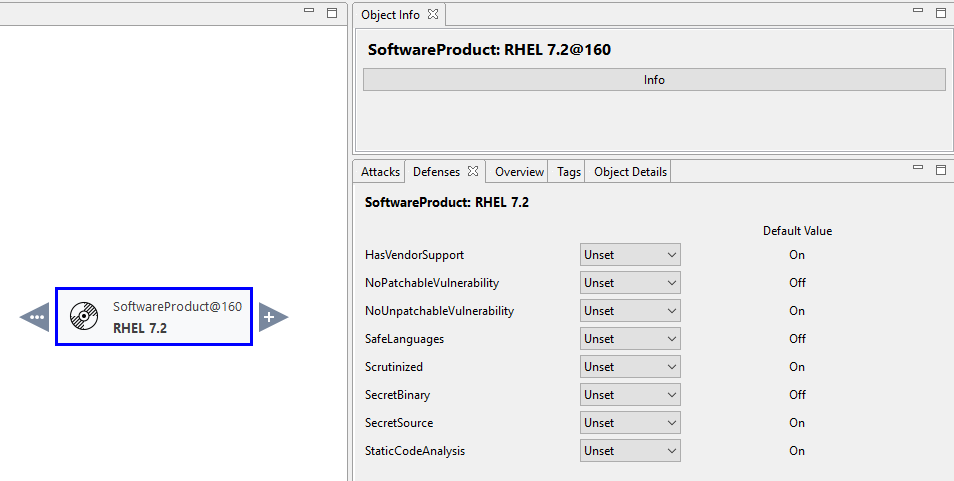This screenshot has height=481, width=954.
Task: Maximize the Object Info panel
Action: point(941,12)
